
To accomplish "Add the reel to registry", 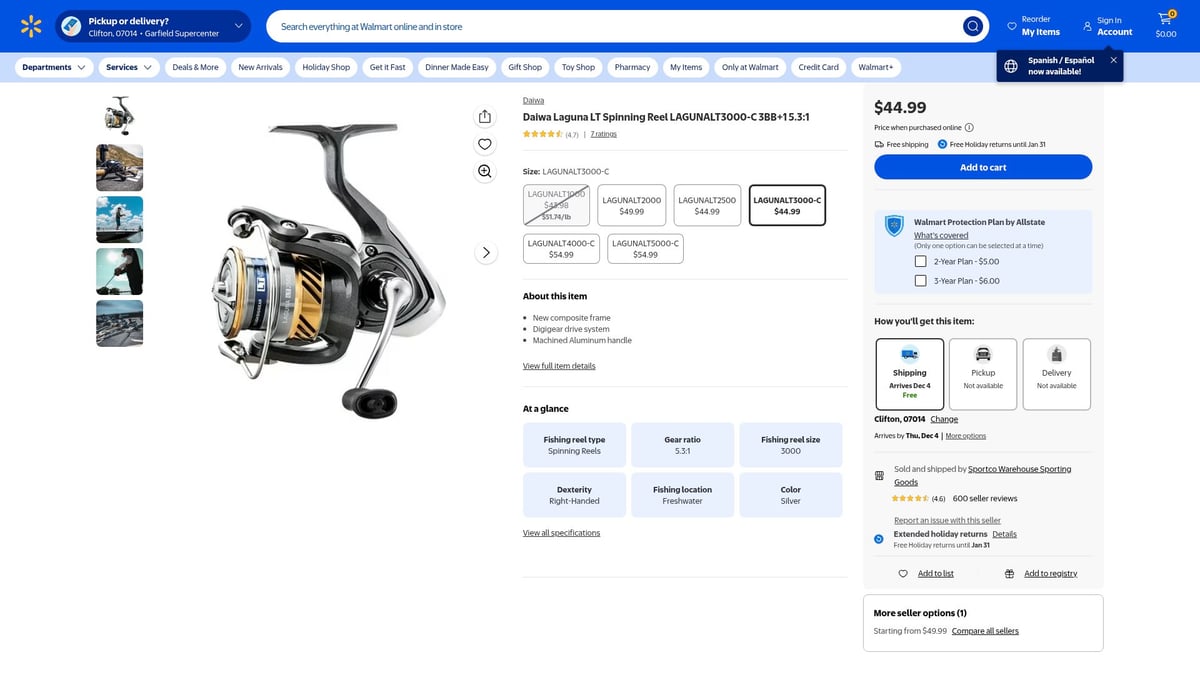I will pyautogui.click(x=1050, y=573).
